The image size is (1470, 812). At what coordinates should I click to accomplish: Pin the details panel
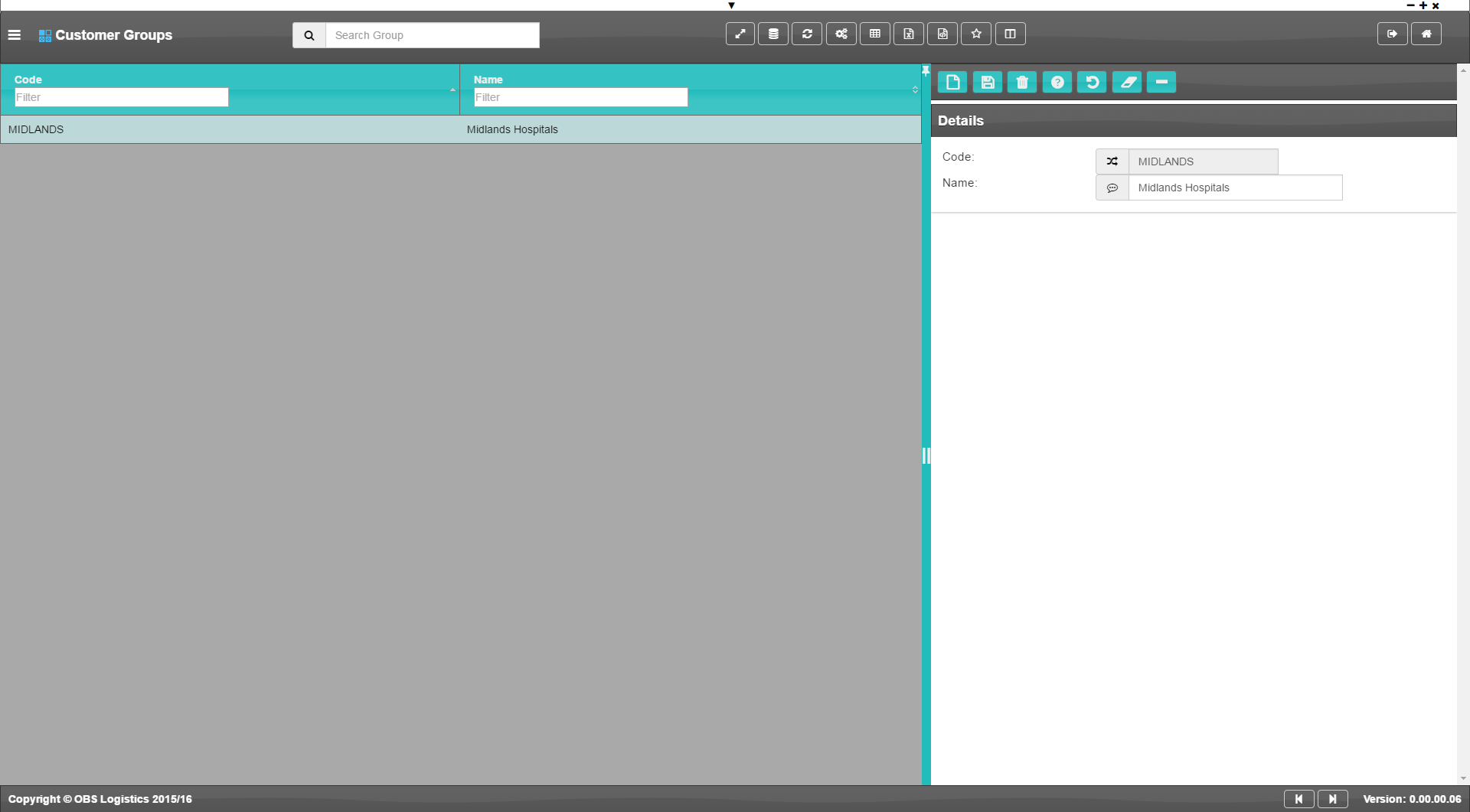926,71
